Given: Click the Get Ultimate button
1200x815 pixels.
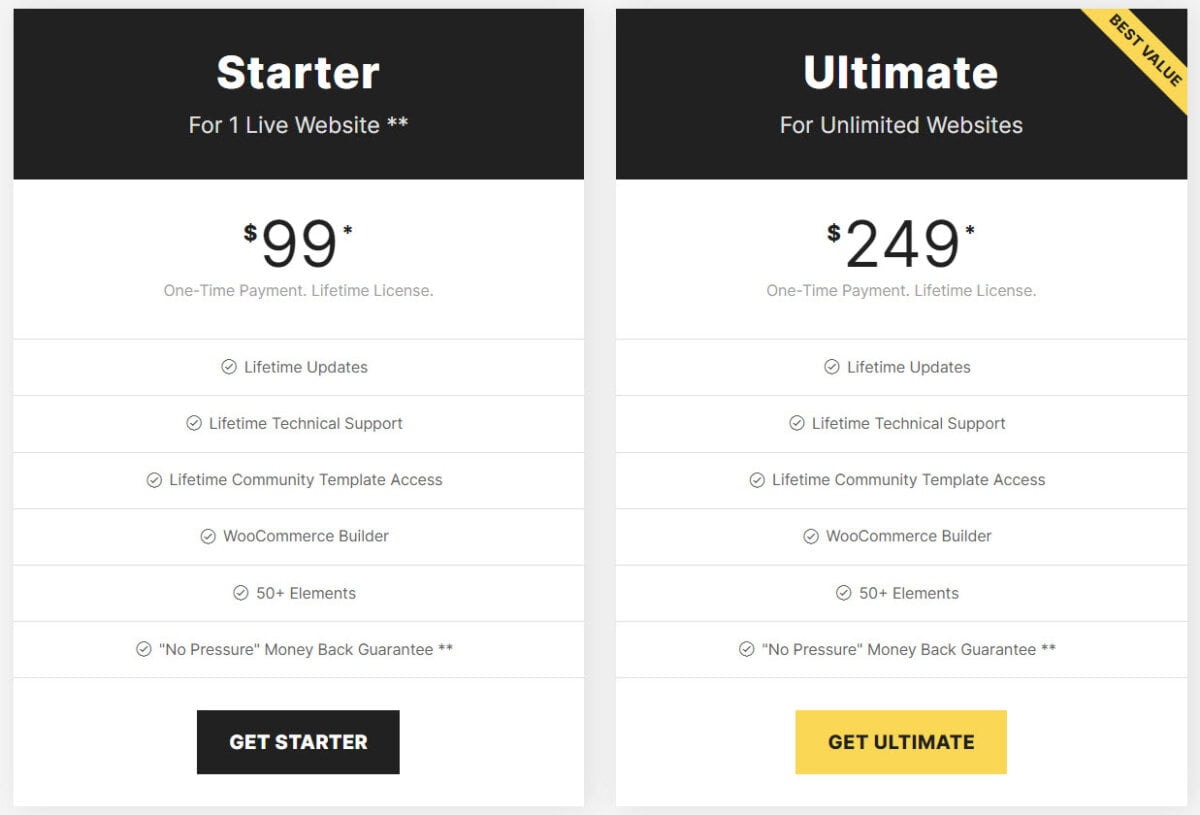Looking at the screenshot, I should pyautogui.click(x=900, y=742).
